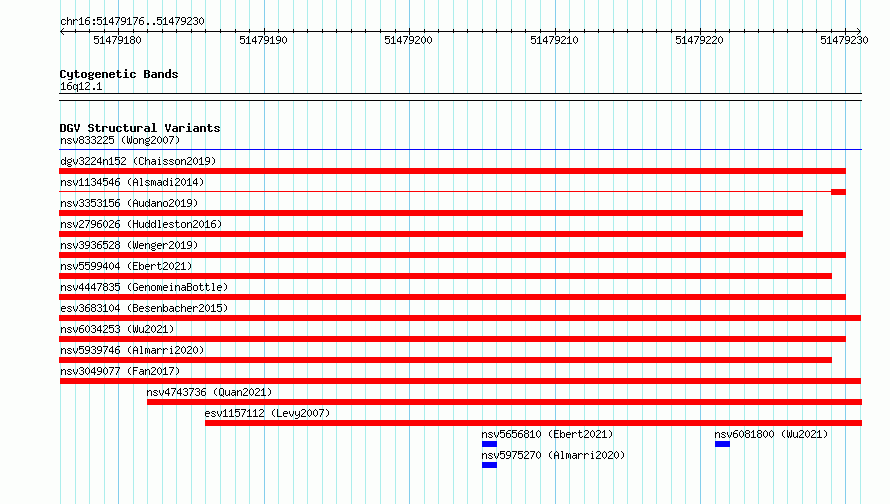Click the red bar under nsv2796026
The width and height of the screenshot is (890, 504).
[431, 234]
